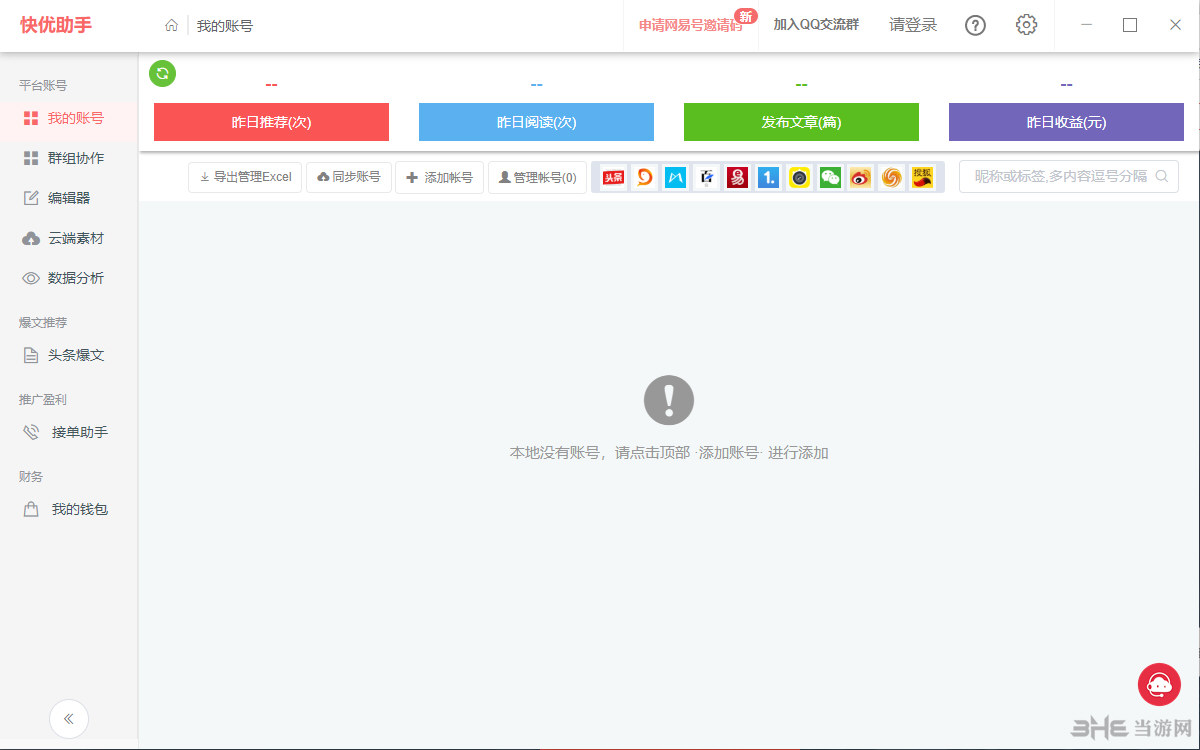The width and height of the screenshot is (1200, 750).
Task: Open 我的钱包 in the sidebar
Action: coord(68,509)
